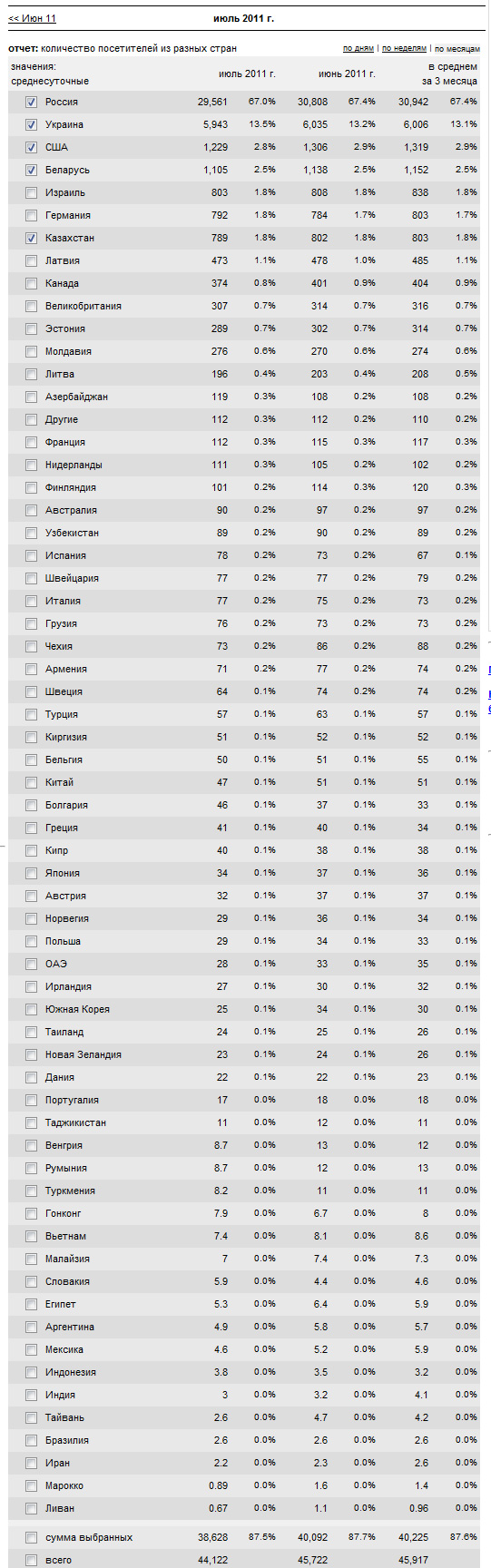Check the Израиль checkbox
The image size is (491, 1568).
tap(32, 193)
